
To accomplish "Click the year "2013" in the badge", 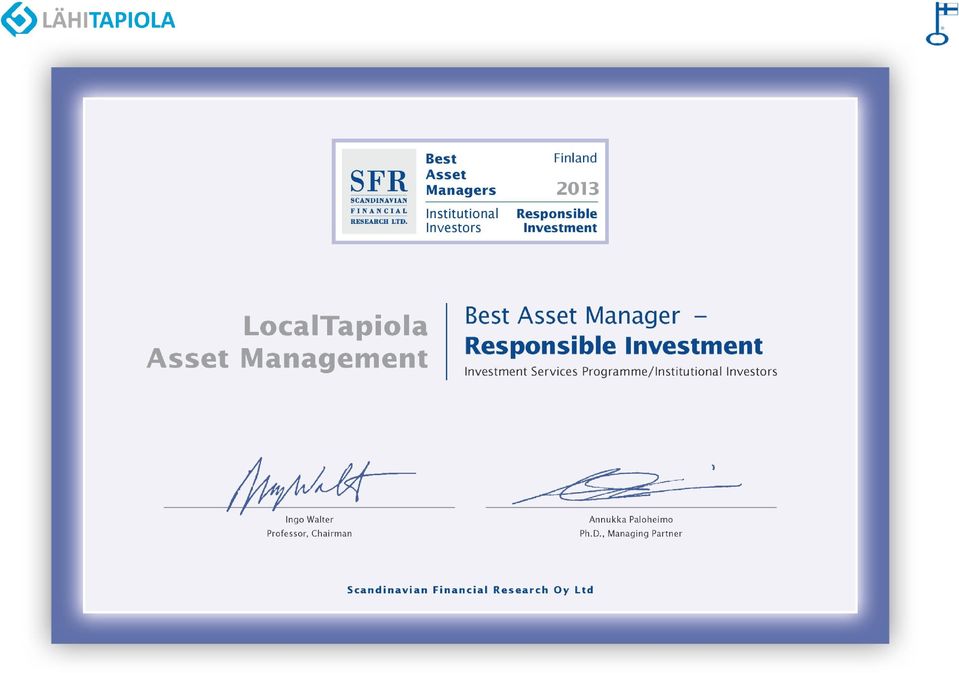I will (577, 188).
